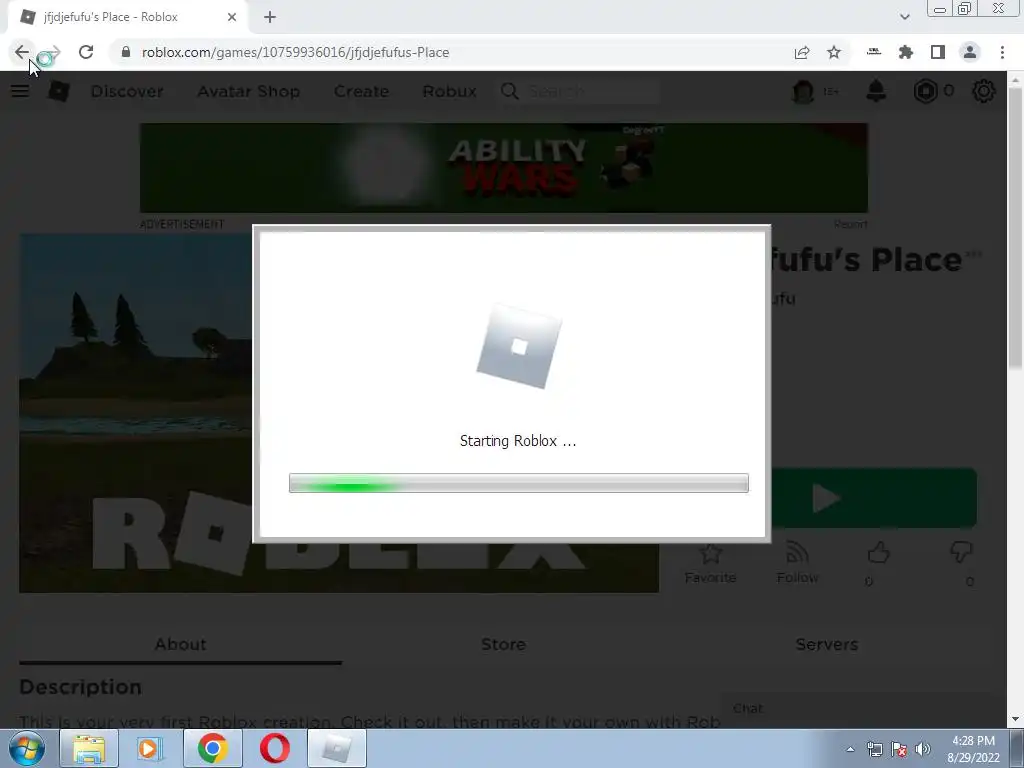Bookmark this page with the star icon

tap(834, 52)
